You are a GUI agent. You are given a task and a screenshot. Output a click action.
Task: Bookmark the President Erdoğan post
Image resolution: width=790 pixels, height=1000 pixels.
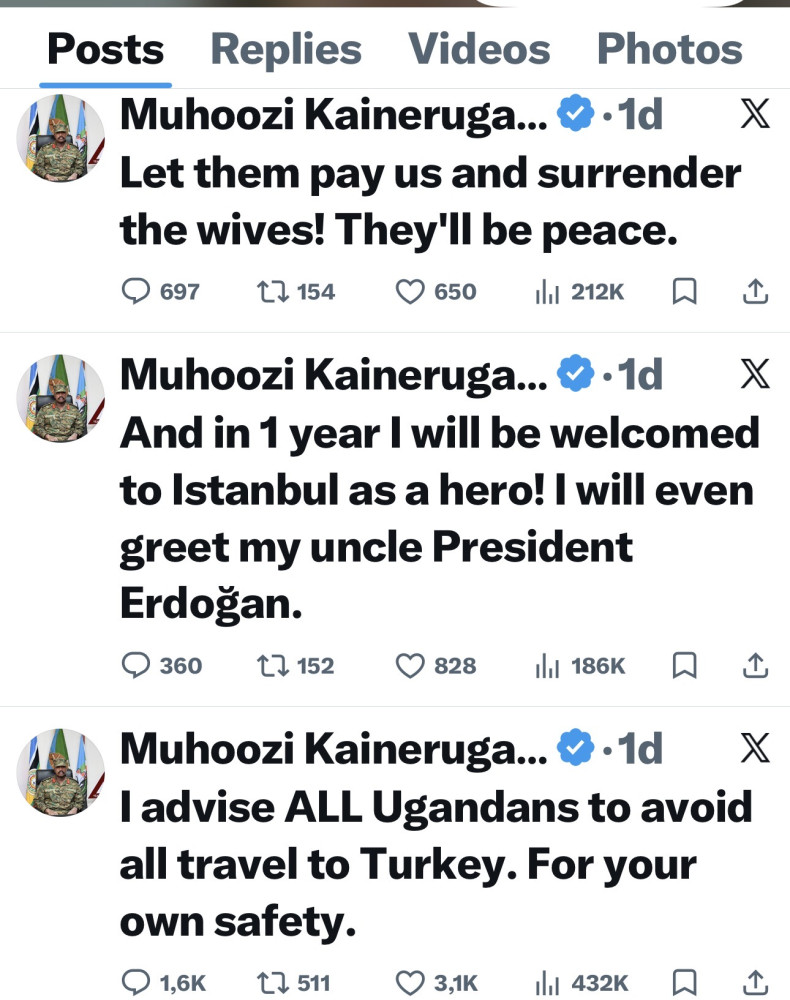click(684, 666)
